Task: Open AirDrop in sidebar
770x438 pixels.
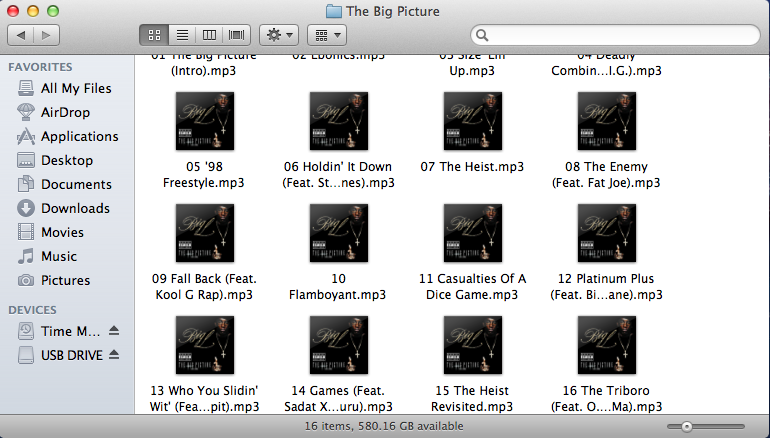Action: pyautogui.click(x=67, y=112)
